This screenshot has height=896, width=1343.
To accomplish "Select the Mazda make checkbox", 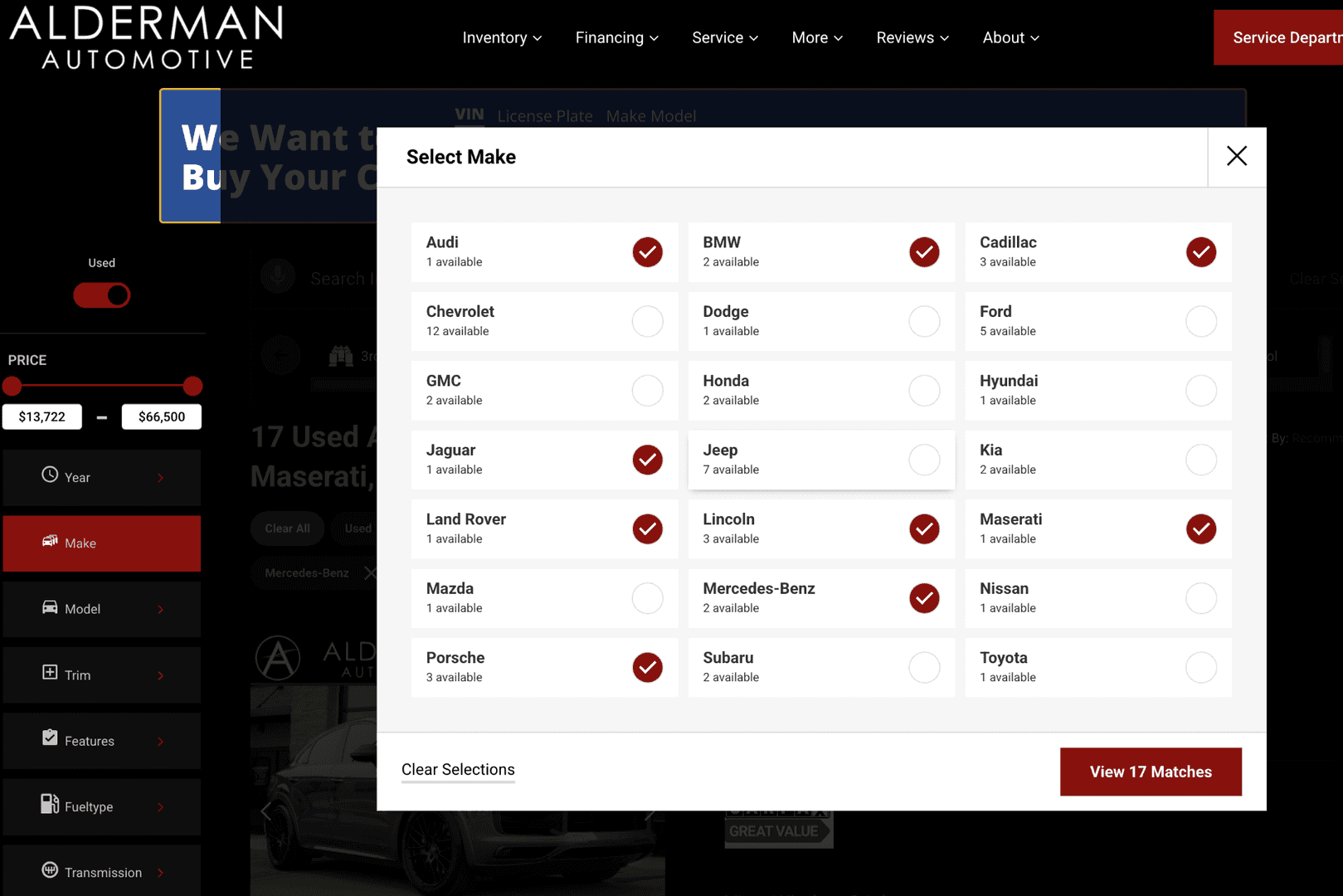I will click(648, 598).
